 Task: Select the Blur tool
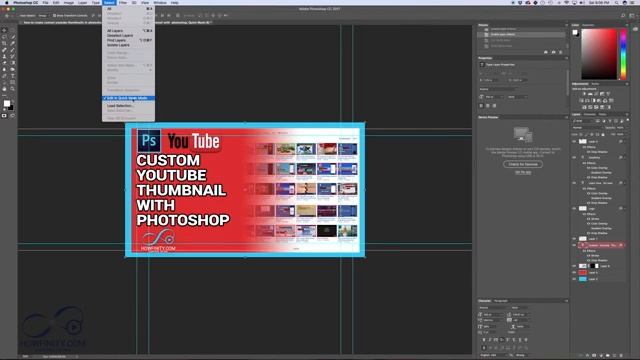click(4, 69)
